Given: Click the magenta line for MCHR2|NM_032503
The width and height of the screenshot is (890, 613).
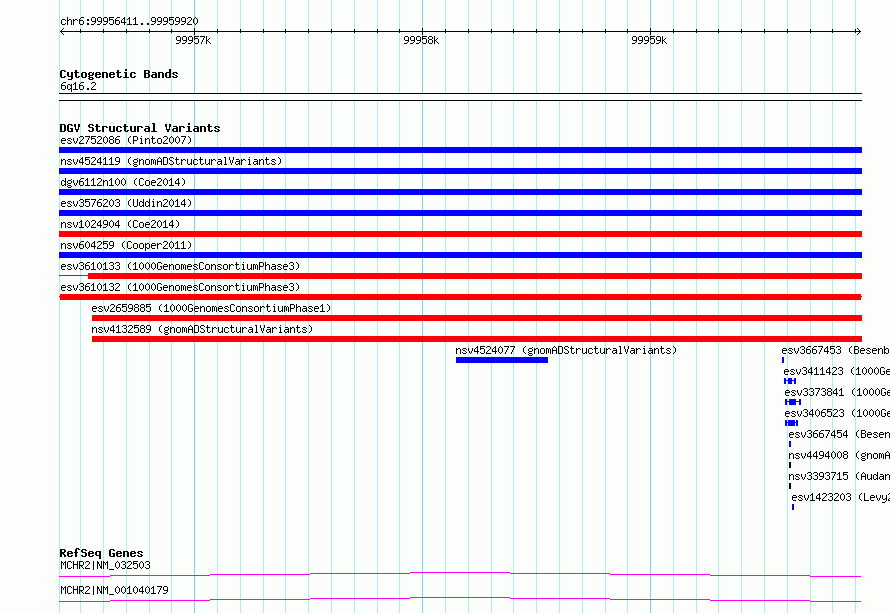Looking at the screenshot, I should (x=460, y=574).
